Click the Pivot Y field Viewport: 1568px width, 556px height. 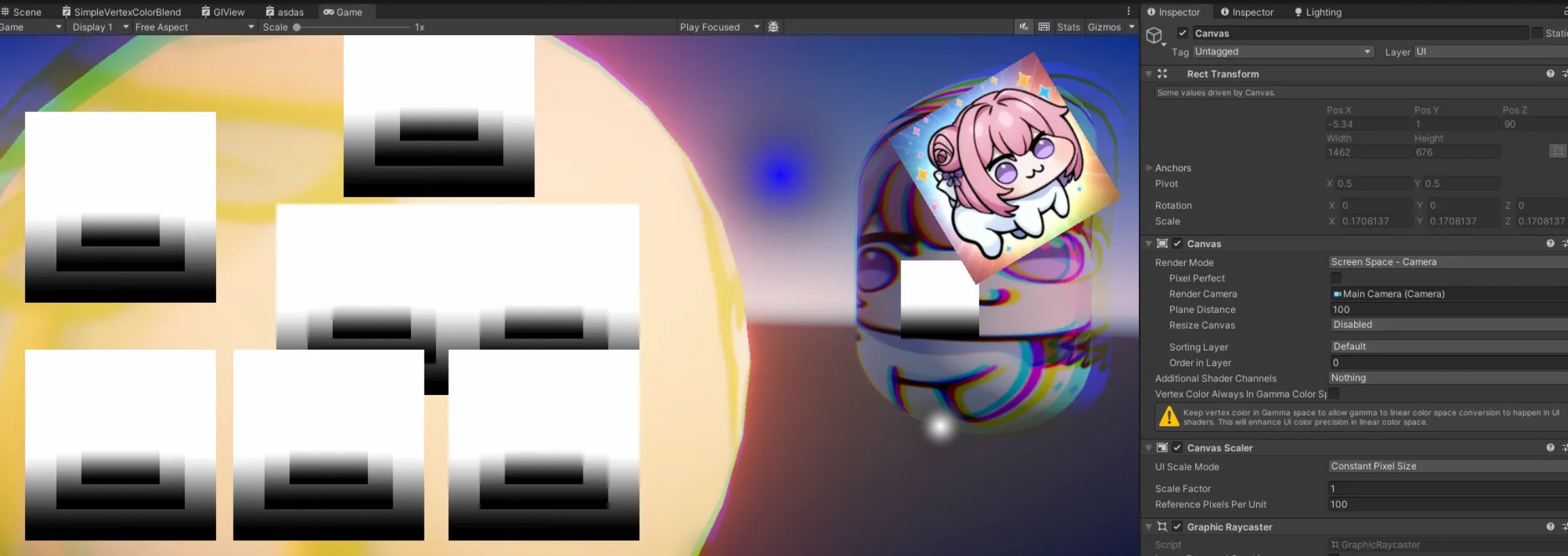1461,183
